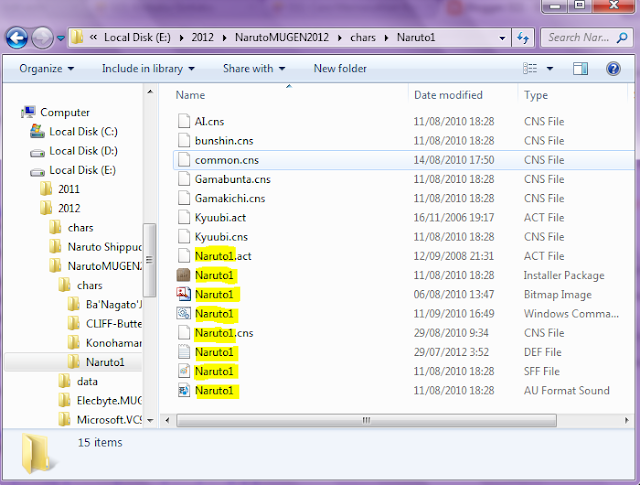Screen dimensions: 640x485
Task: Open Local Disk (D:) in the tree
Action: (x=83, y=151)
